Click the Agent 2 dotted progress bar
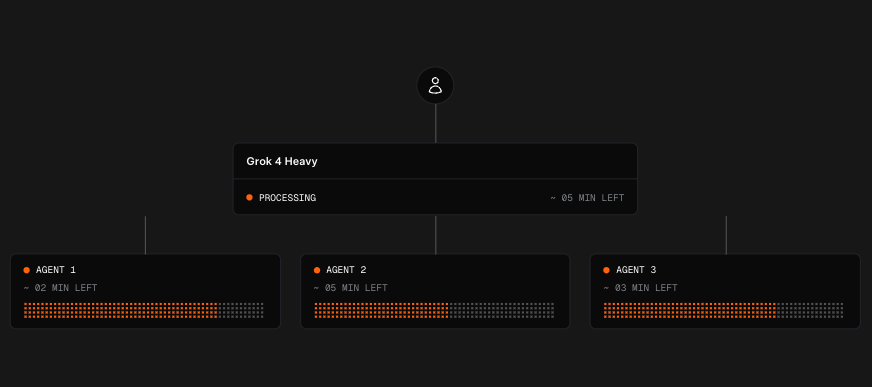 click(434, 310)
